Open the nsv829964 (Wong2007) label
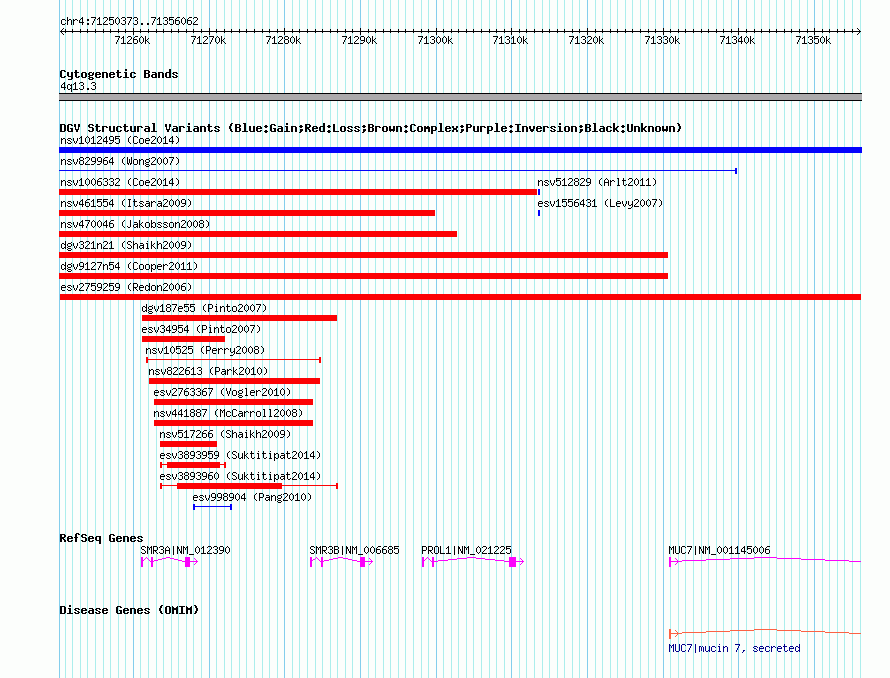Image resolution: width=890 pixels, height=678 pixels. pos(120,161)
